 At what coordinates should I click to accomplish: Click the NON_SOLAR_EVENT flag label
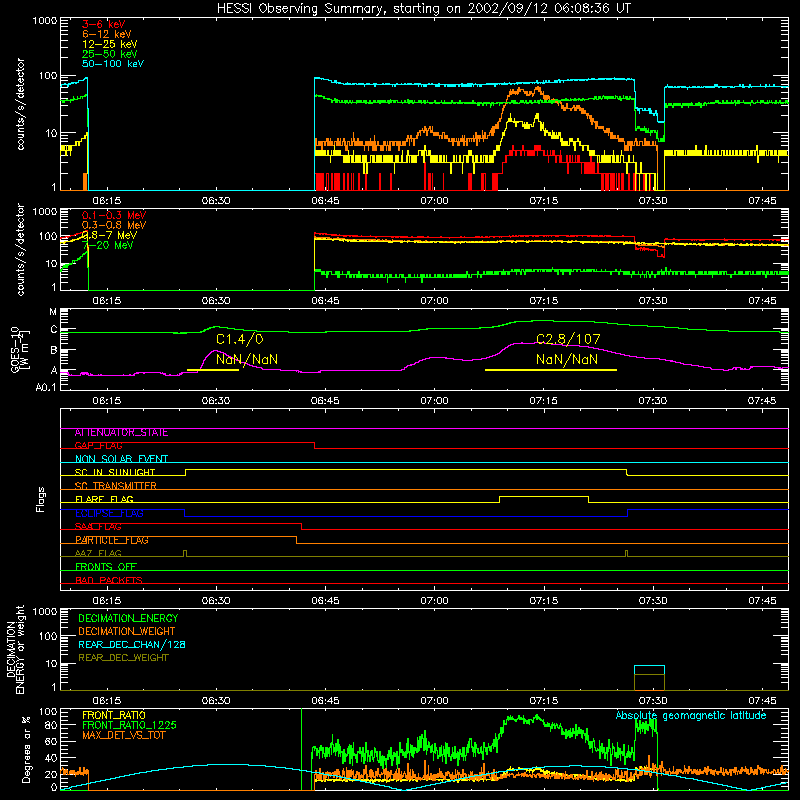(121, 459)
